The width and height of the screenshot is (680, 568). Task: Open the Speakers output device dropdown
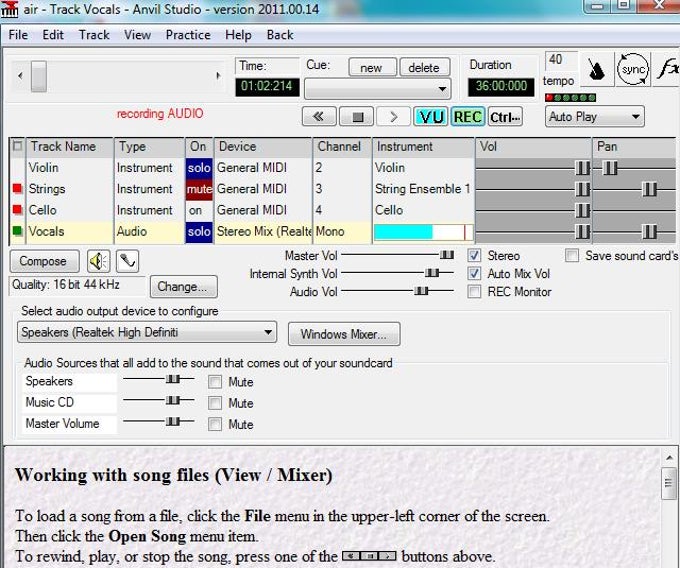tap(147, 333)
